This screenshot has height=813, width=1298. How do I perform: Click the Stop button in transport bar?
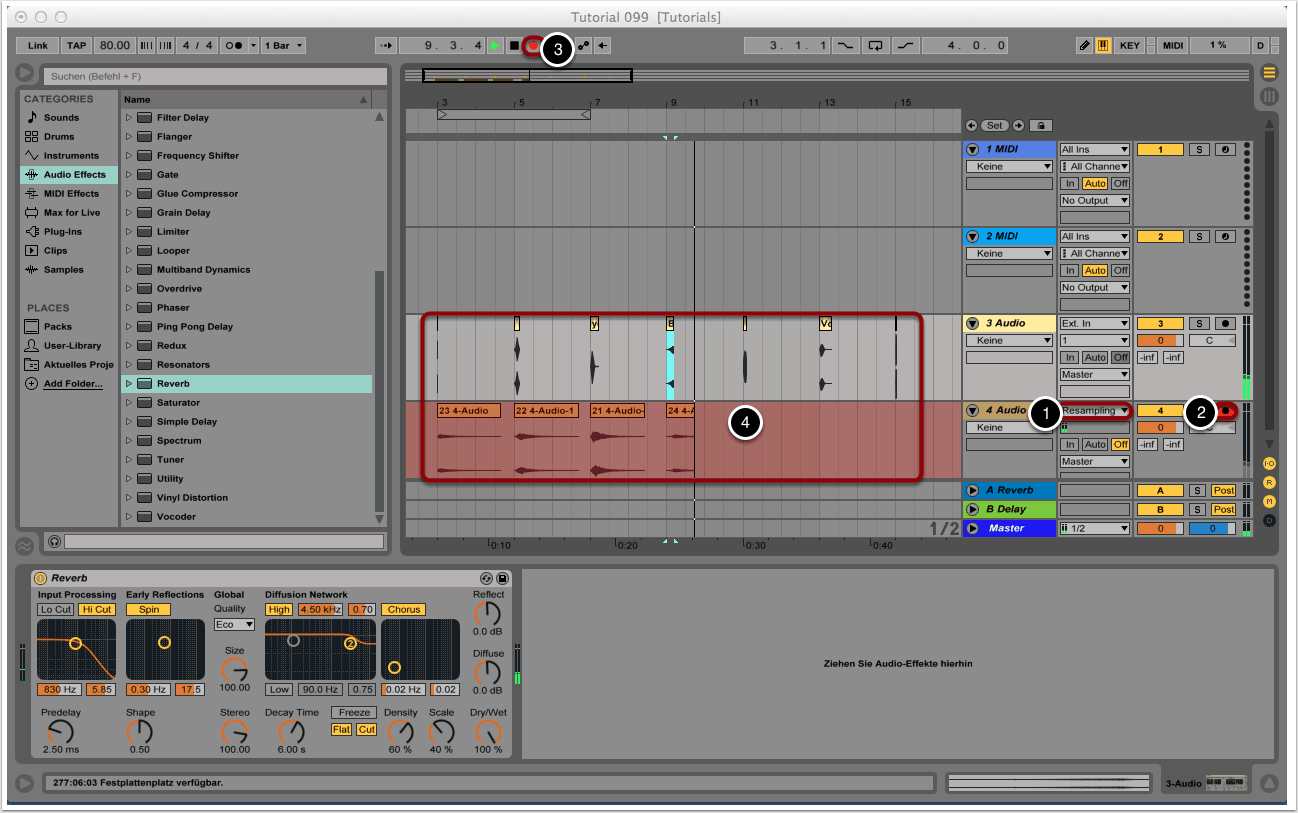point(514,46)
